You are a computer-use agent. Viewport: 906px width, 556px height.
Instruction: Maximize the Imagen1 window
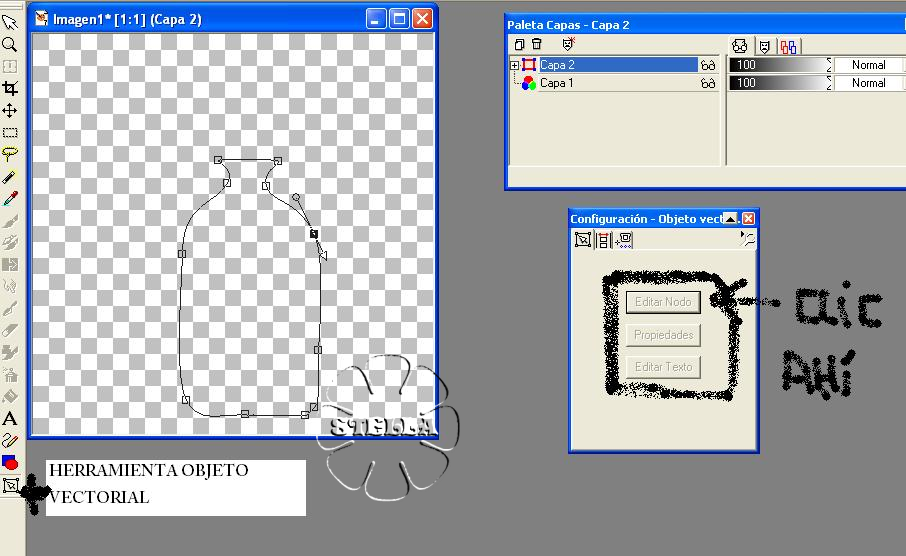399,19
